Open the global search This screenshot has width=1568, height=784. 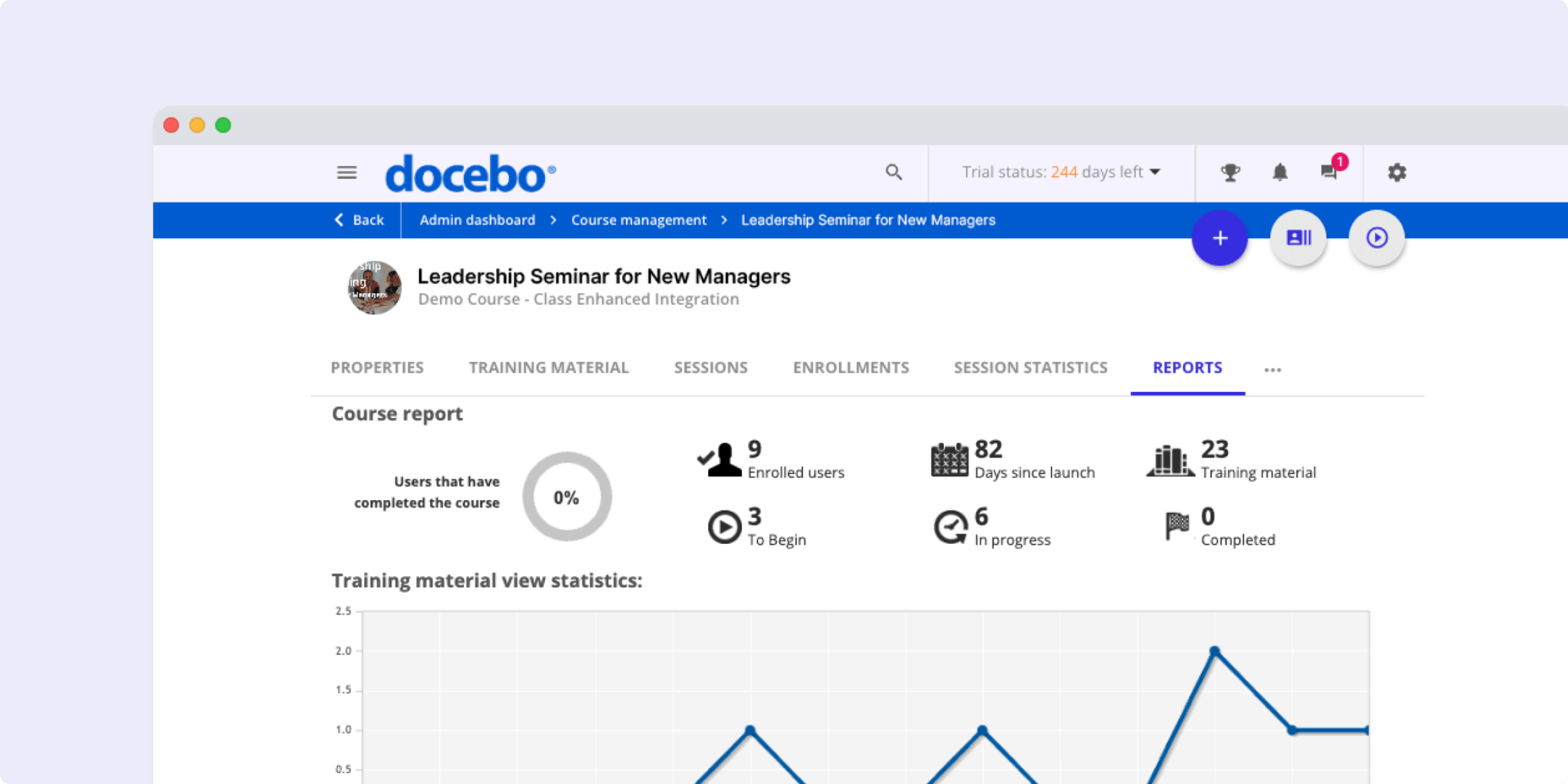[x=894, y=172]
